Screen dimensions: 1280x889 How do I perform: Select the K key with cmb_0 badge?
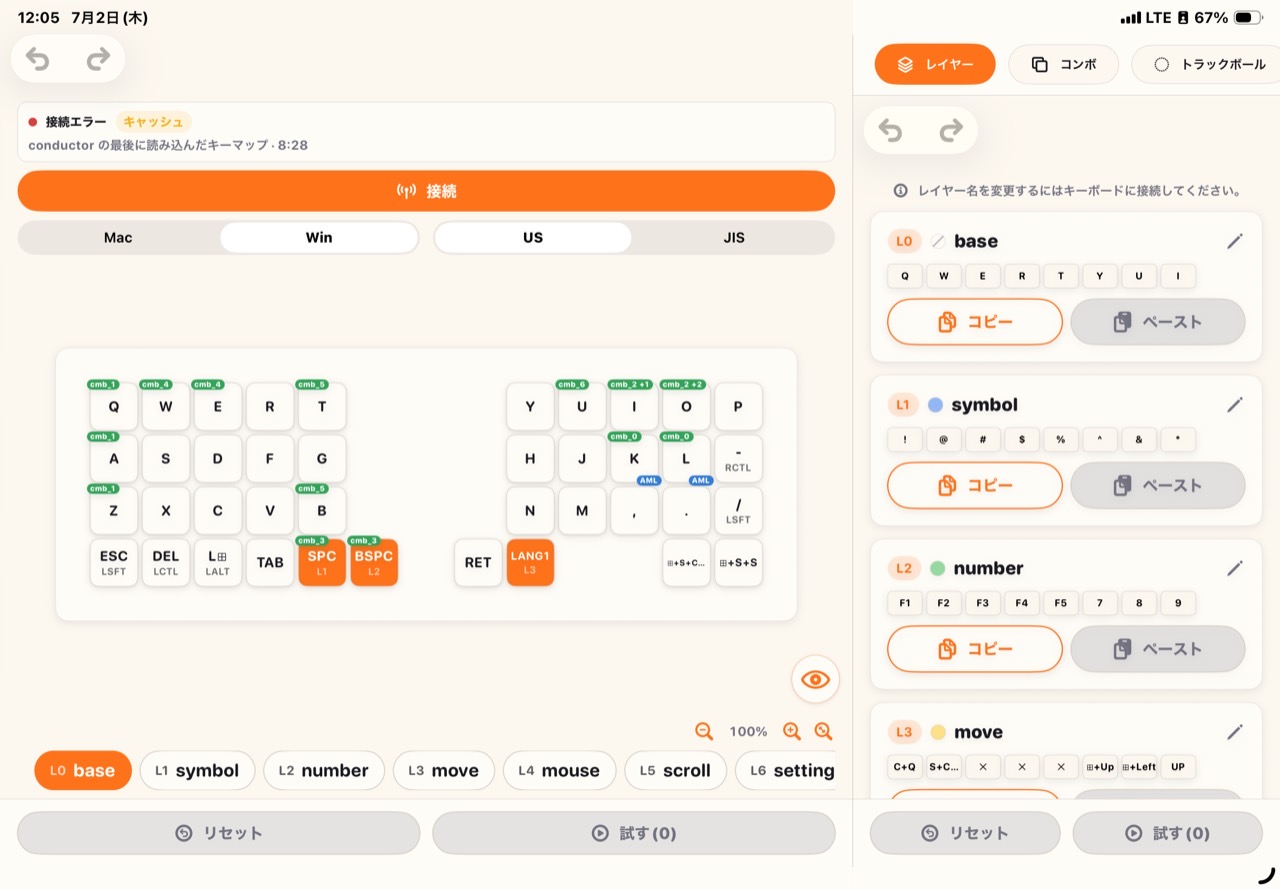(634, 459)
